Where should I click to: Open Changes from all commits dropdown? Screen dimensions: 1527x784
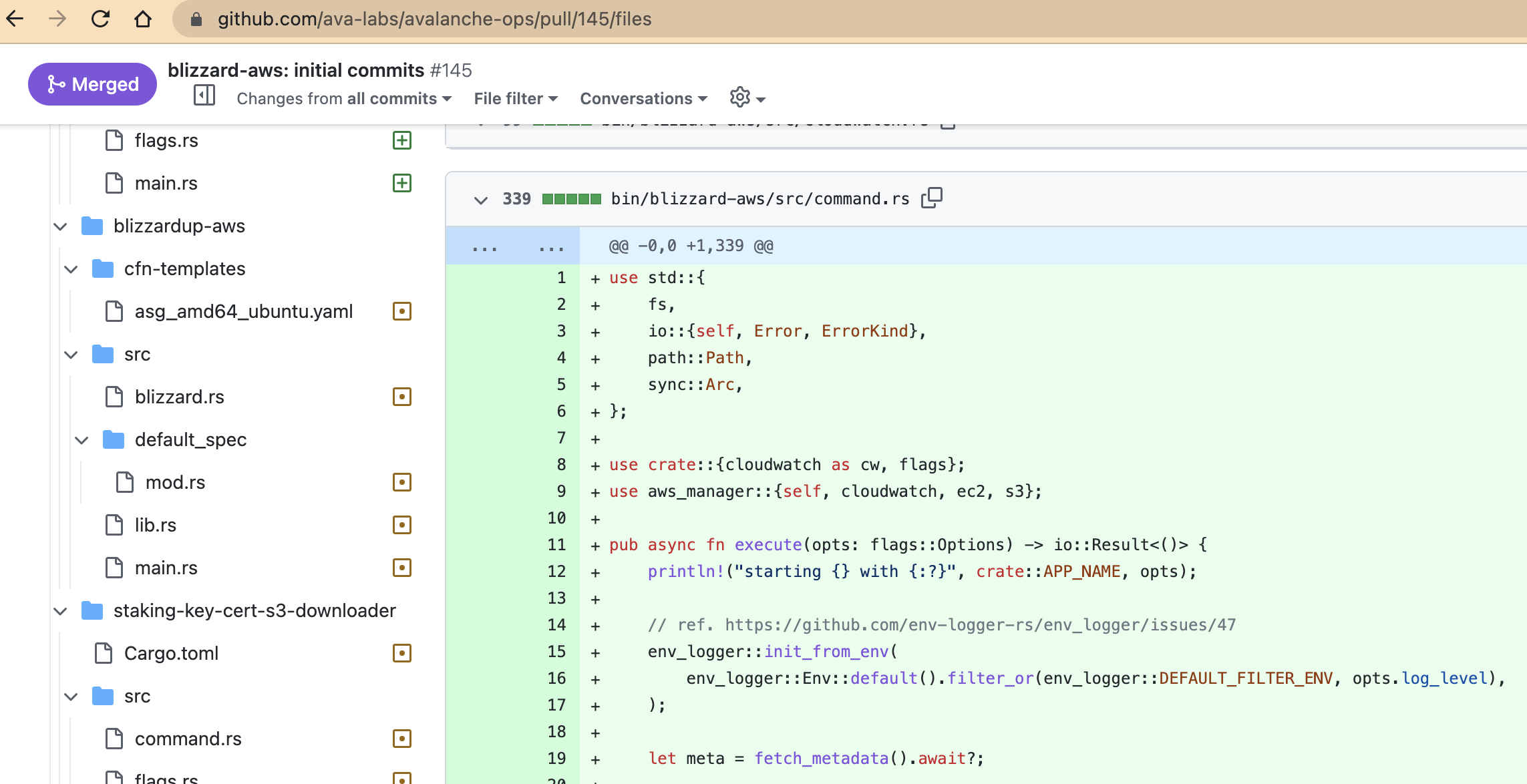pos(344,99)
